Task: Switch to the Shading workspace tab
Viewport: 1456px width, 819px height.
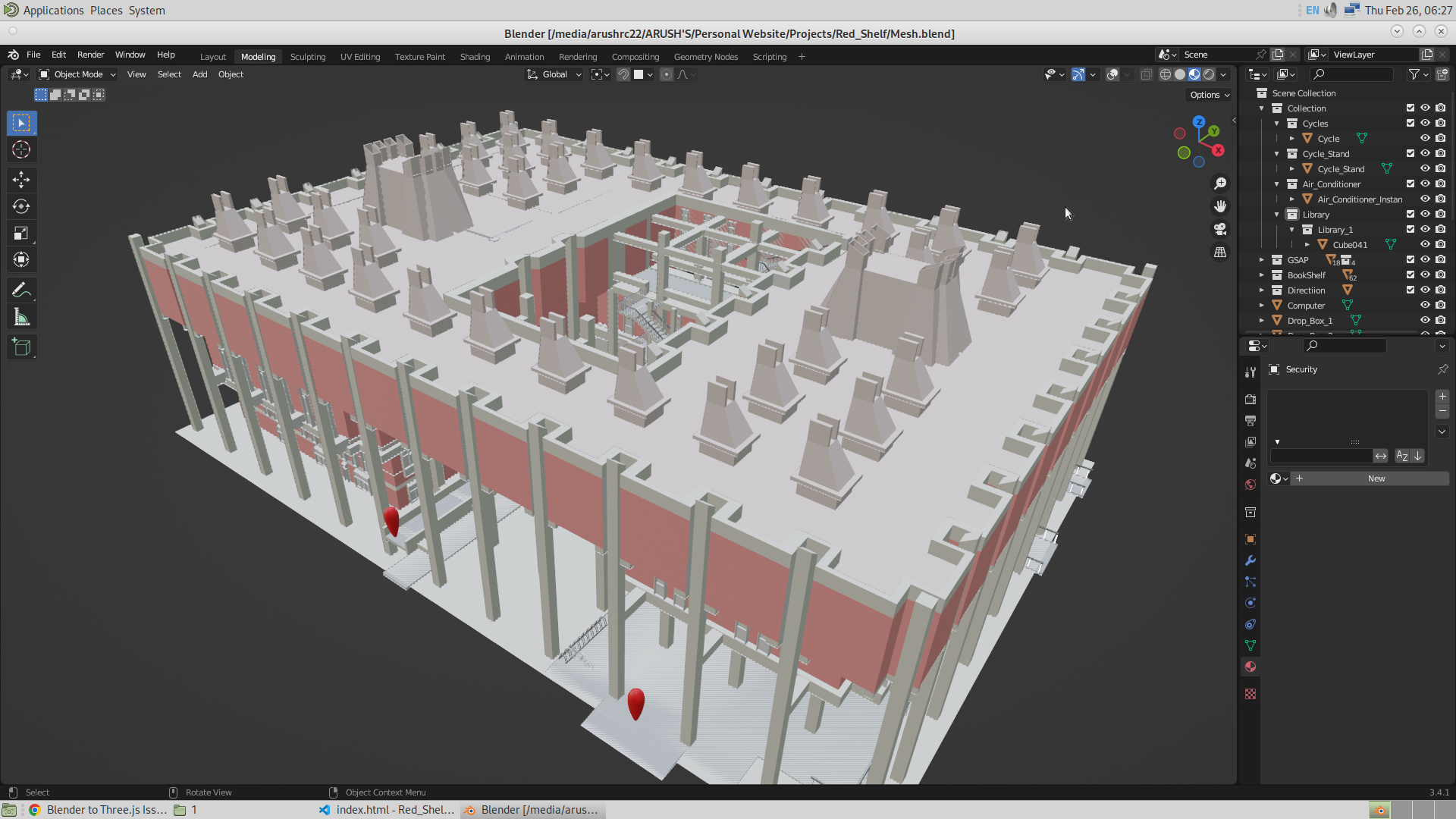Action: (475, 56)
